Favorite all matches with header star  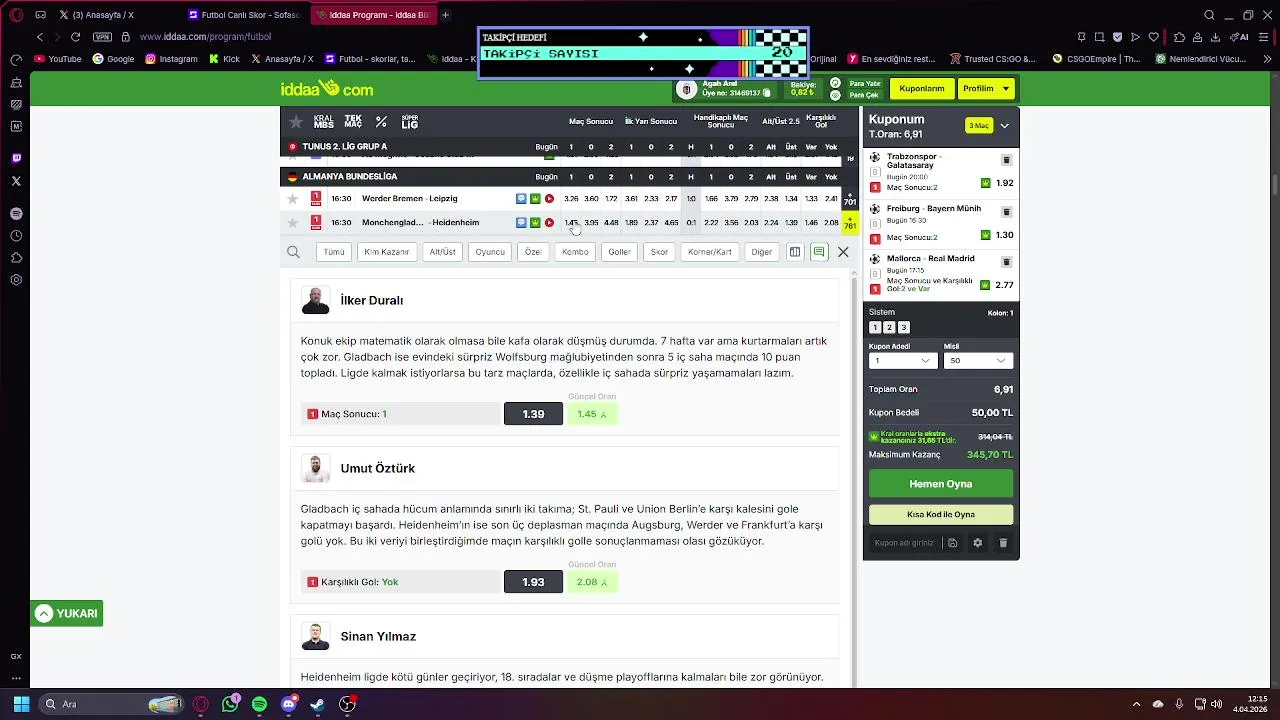295,122
